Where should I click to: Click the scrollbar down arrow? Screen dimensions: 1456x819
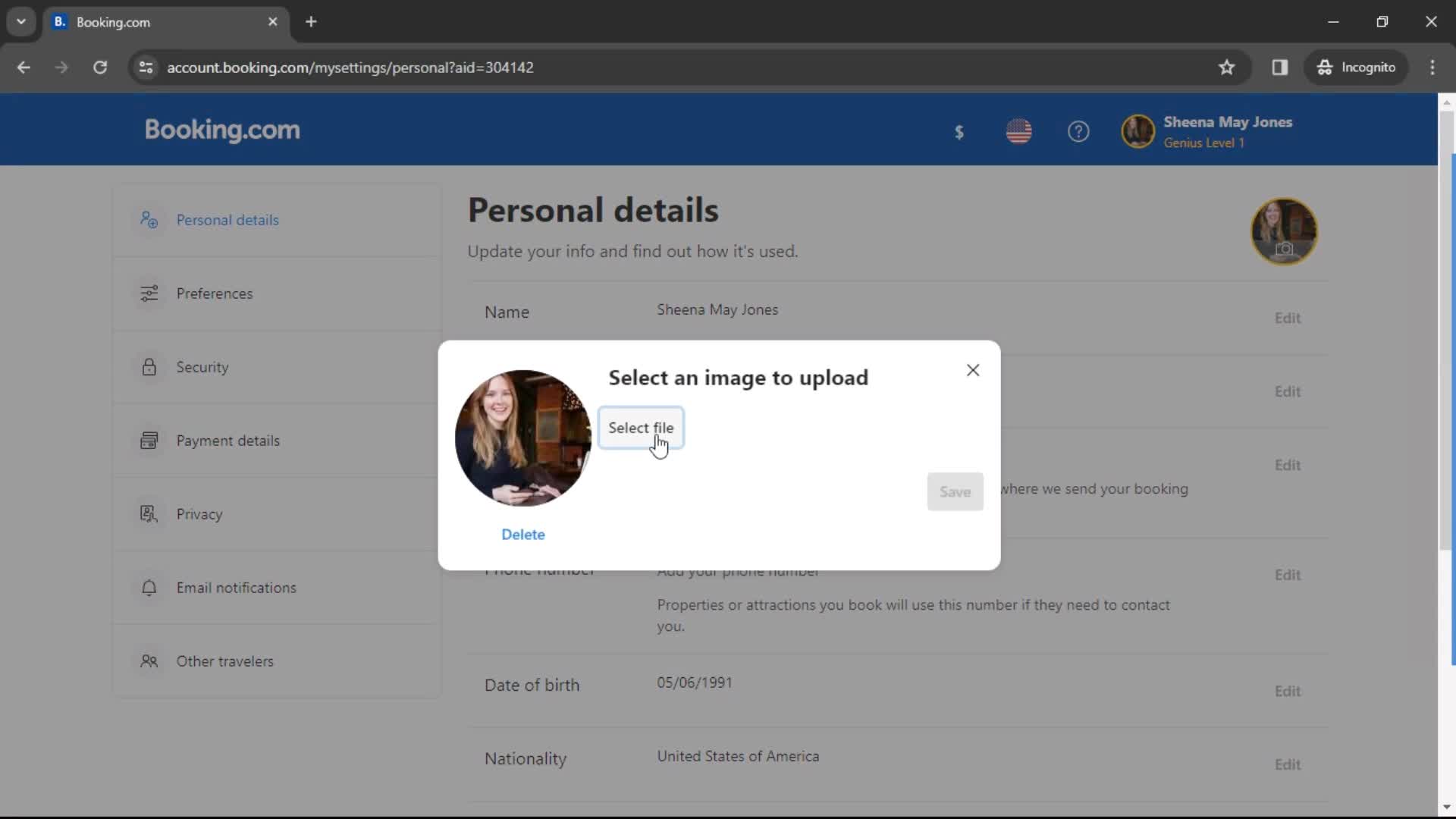(x=1446, y=807)
